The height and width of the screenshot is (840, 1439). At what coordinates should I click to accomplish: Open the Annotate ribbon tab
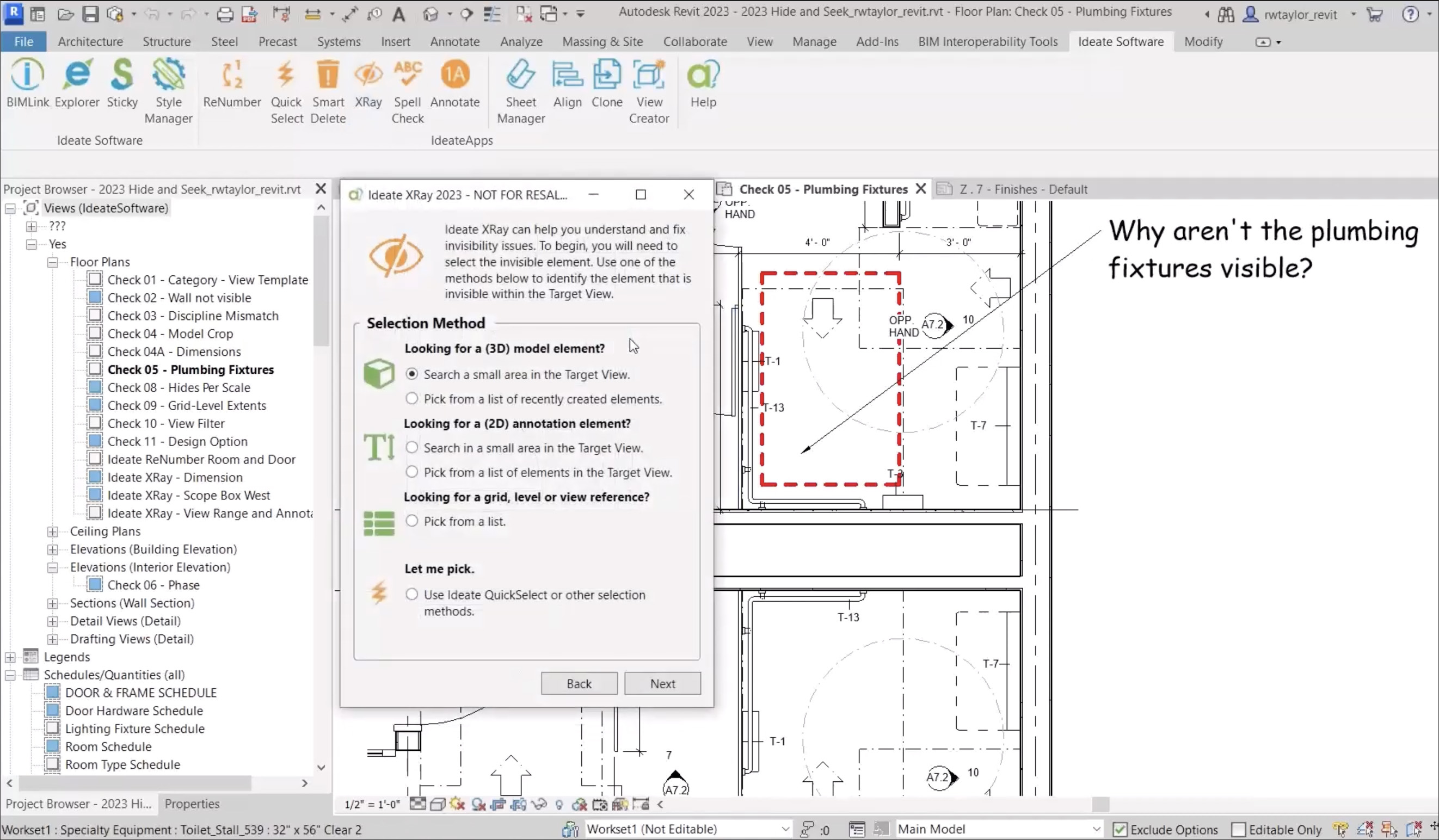(x=455, y=42)
